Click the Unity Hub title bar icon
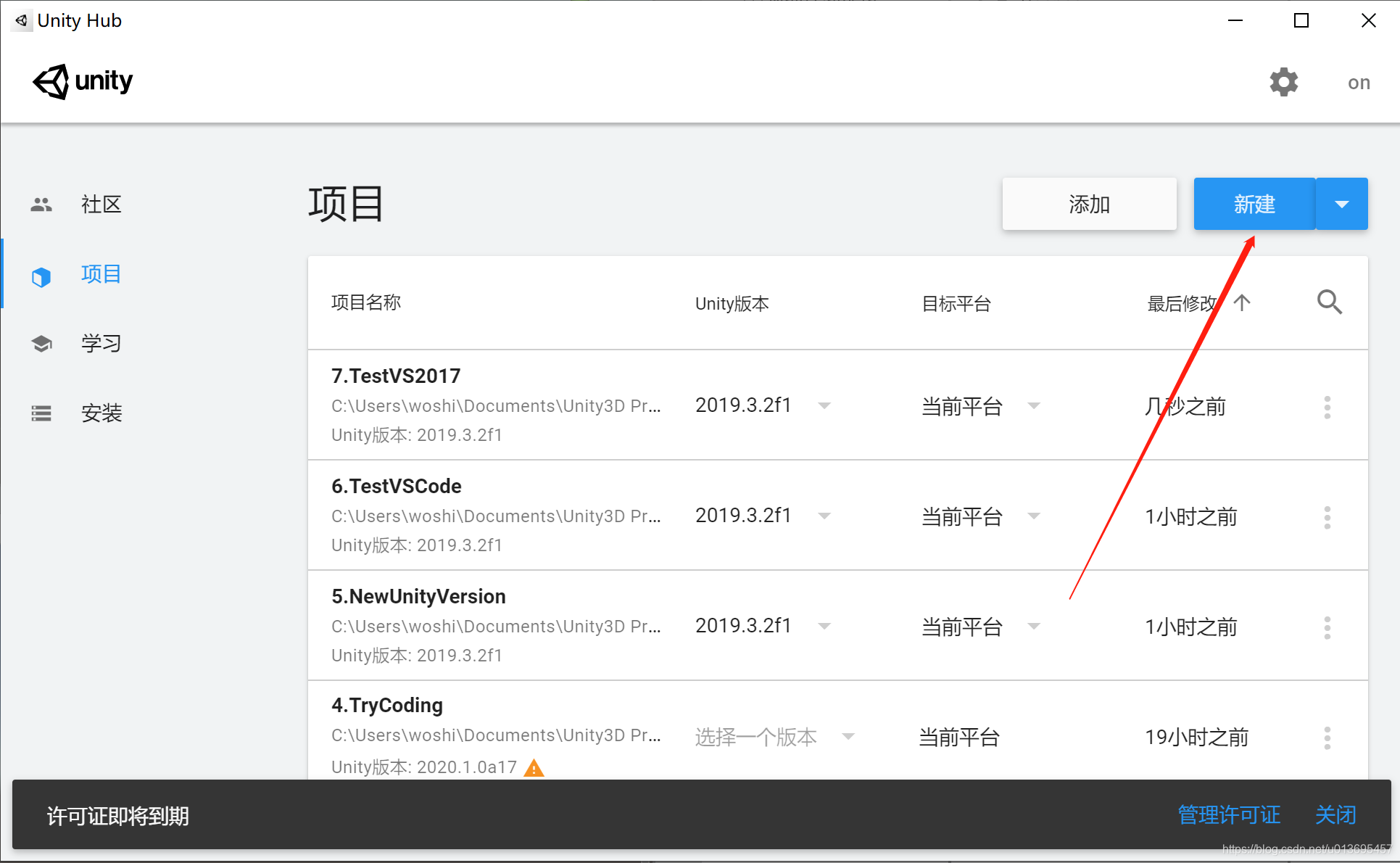Image resolution: width=1400 pixels, height=863 pixels. click(x=22, y=20)
